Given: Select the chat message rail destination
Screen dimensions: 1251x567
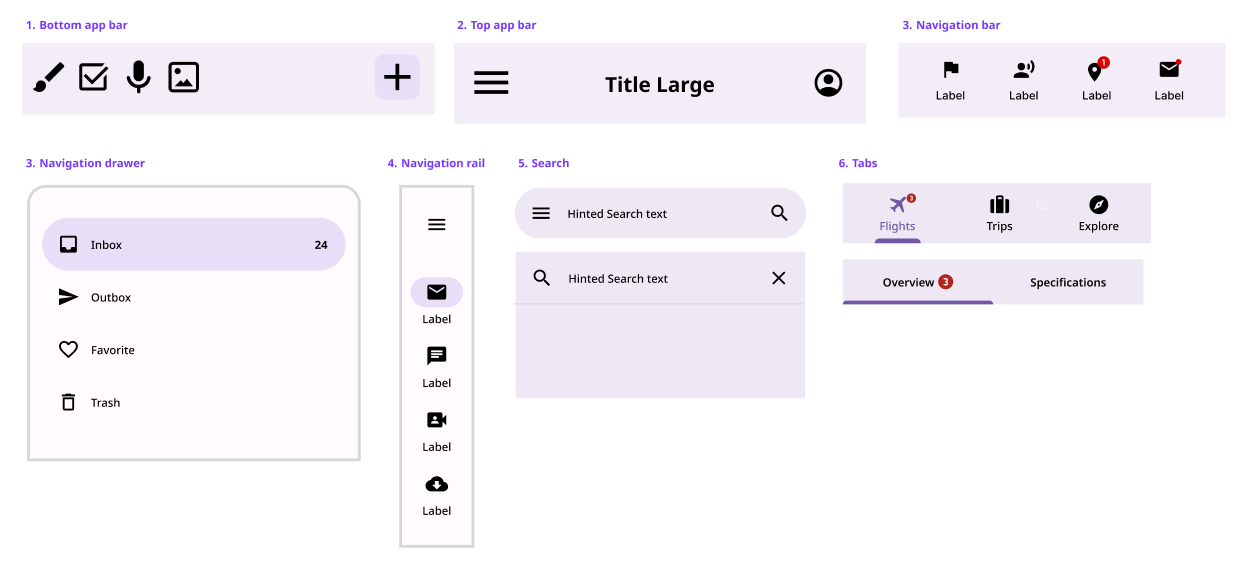Looking at the screenshot, I should pos(437,366).
